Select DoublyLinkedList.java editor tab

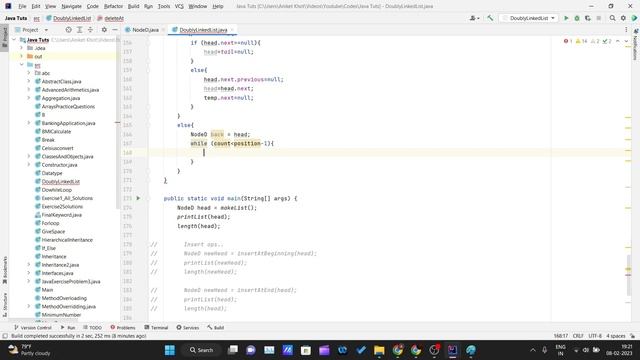tap(203, 30)
